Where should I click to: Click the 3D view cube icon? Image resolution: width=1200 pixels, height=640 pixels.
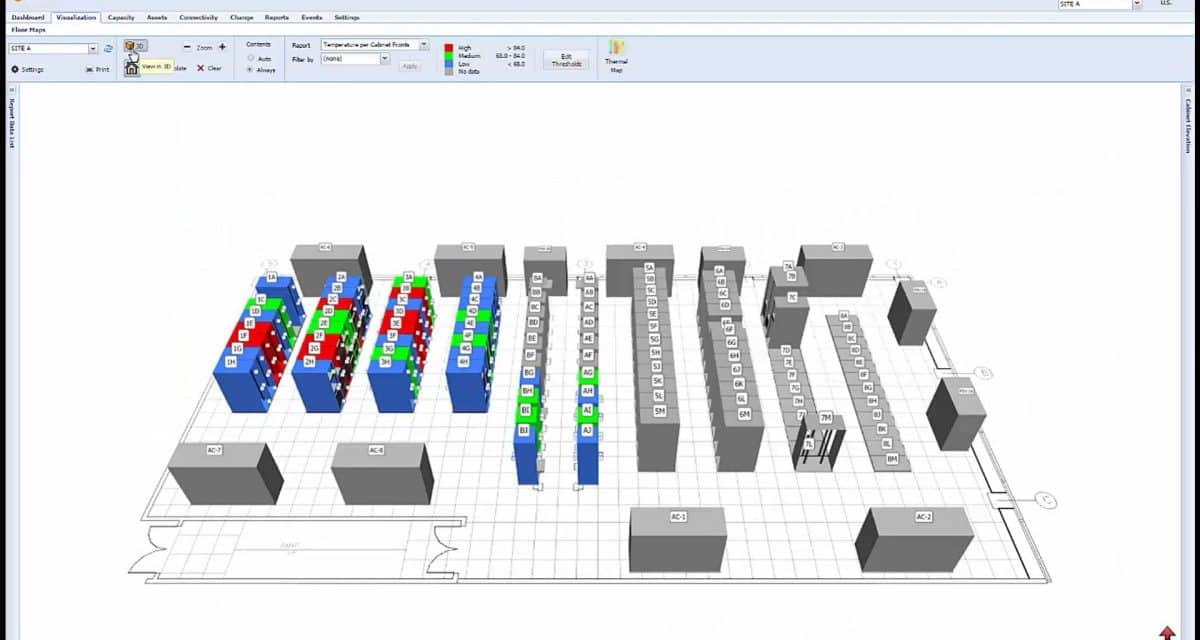[130, 46]
